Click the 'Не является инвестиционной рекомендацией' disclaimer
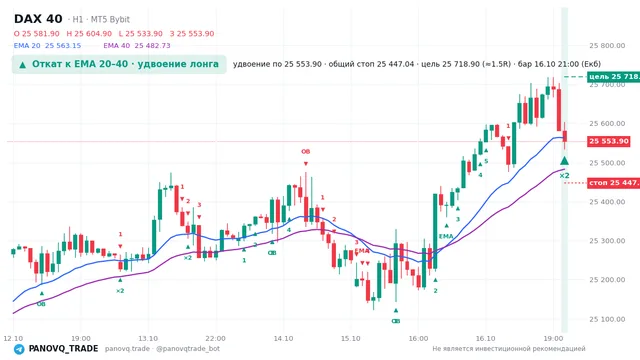This screenshot has width=640, height=360. (509, 349)
